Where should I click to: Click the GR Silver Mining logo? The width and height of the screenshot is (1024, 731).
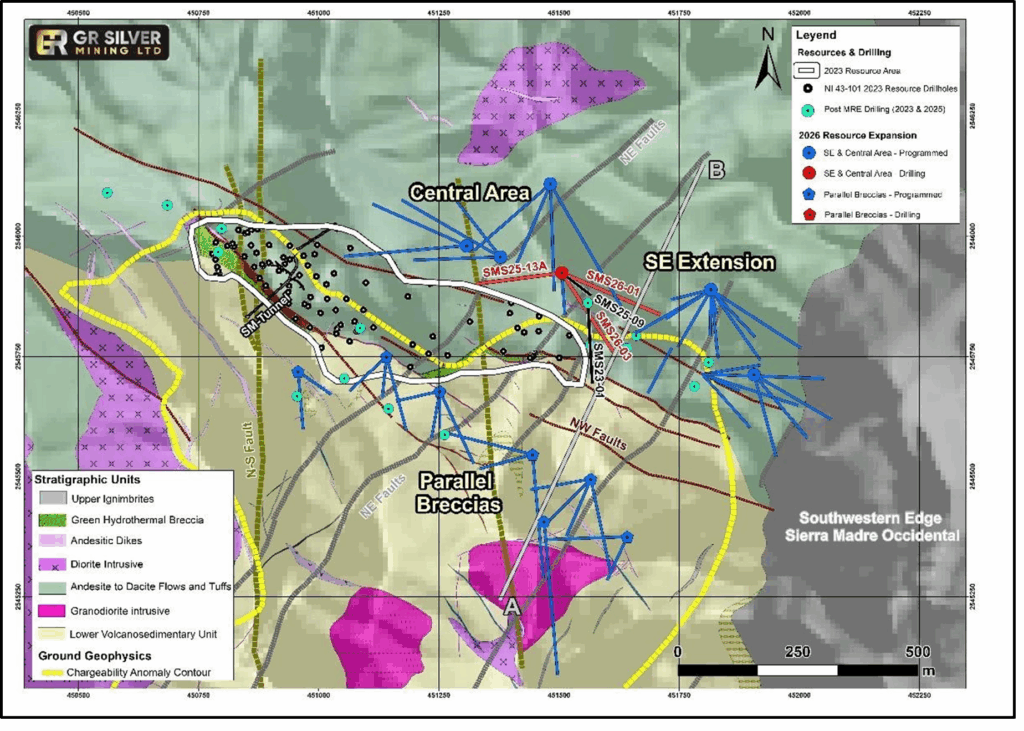[x=99, y=42]
